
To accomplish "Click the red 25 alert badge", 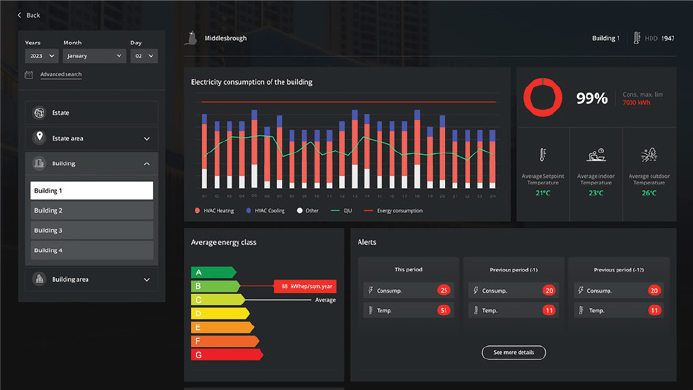I will click(444, 291).
